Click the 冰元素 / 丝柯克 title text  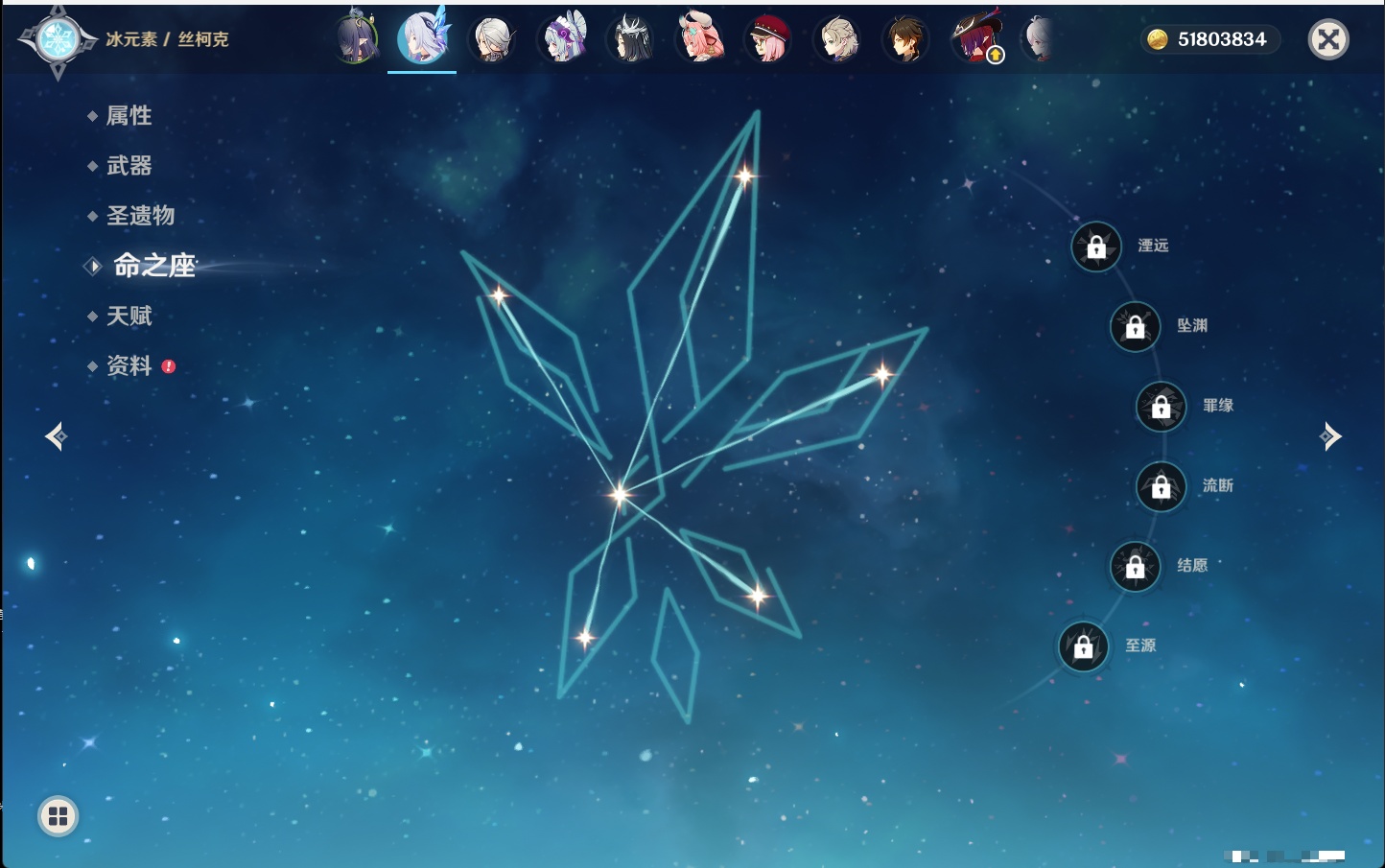click(x=167, y=39)
